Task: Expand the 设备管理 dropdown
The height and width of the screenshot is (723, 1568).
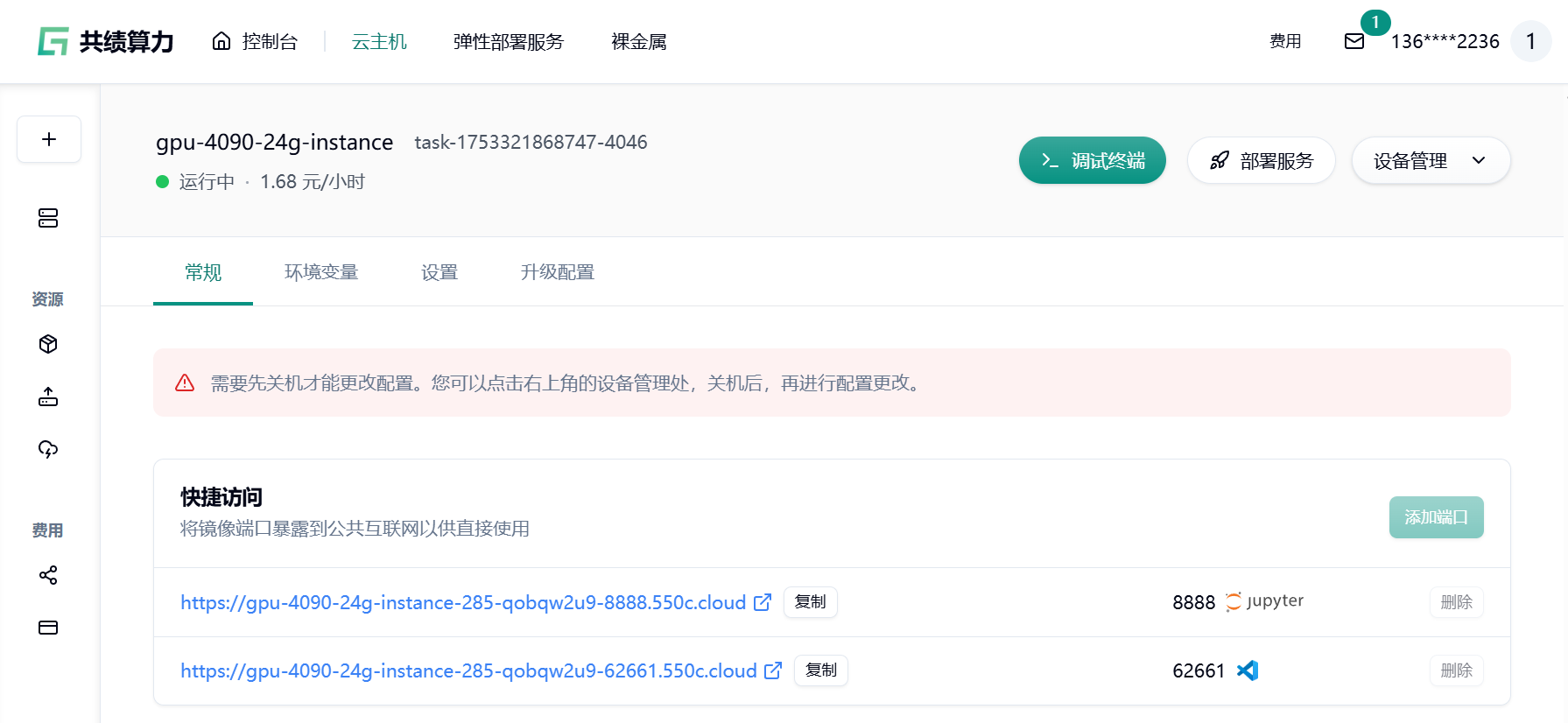Action: coord(1431,161)
